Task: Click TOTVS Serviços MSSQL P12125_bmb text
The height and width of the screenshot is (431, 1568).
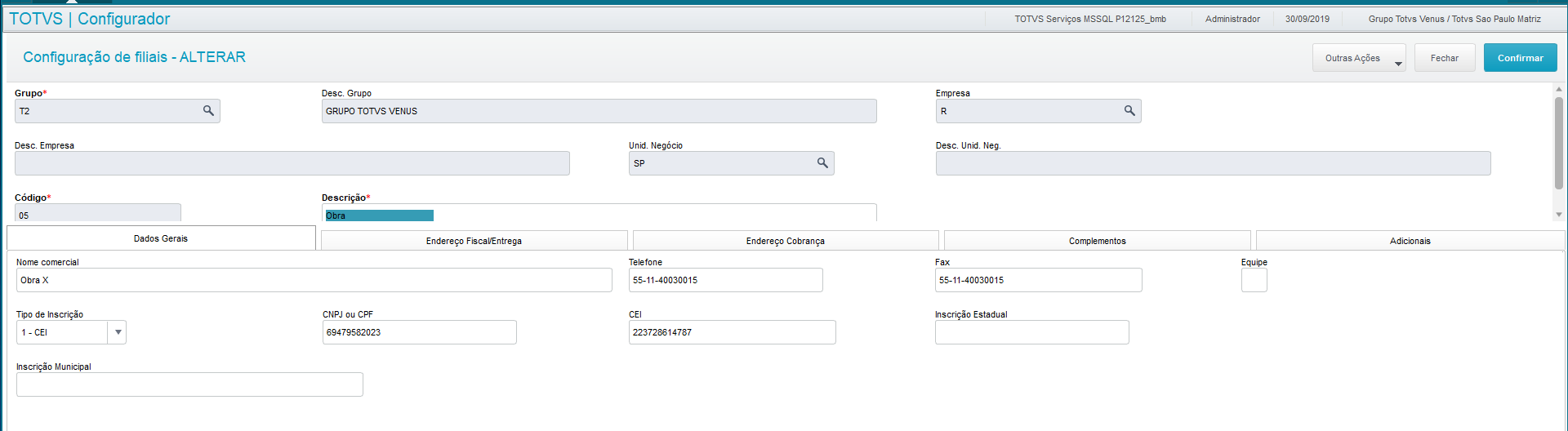Action: point(1090,19)
